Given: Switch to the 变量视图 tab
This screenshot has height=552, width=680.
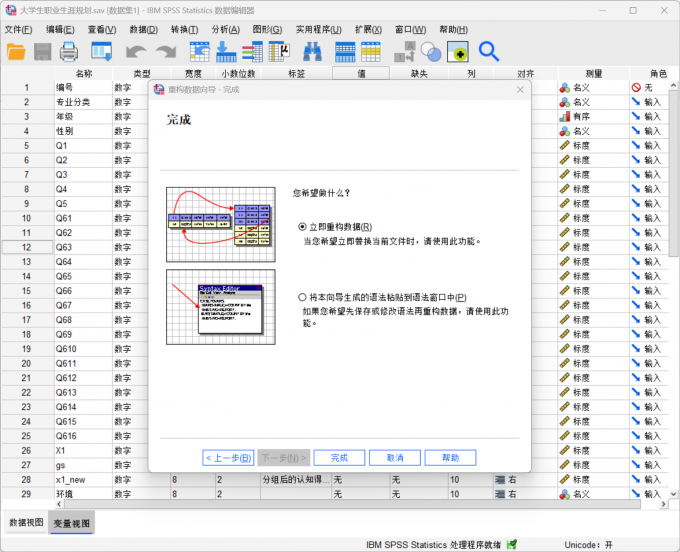Looking at the screenshot, I should click(x=72, y=523).
